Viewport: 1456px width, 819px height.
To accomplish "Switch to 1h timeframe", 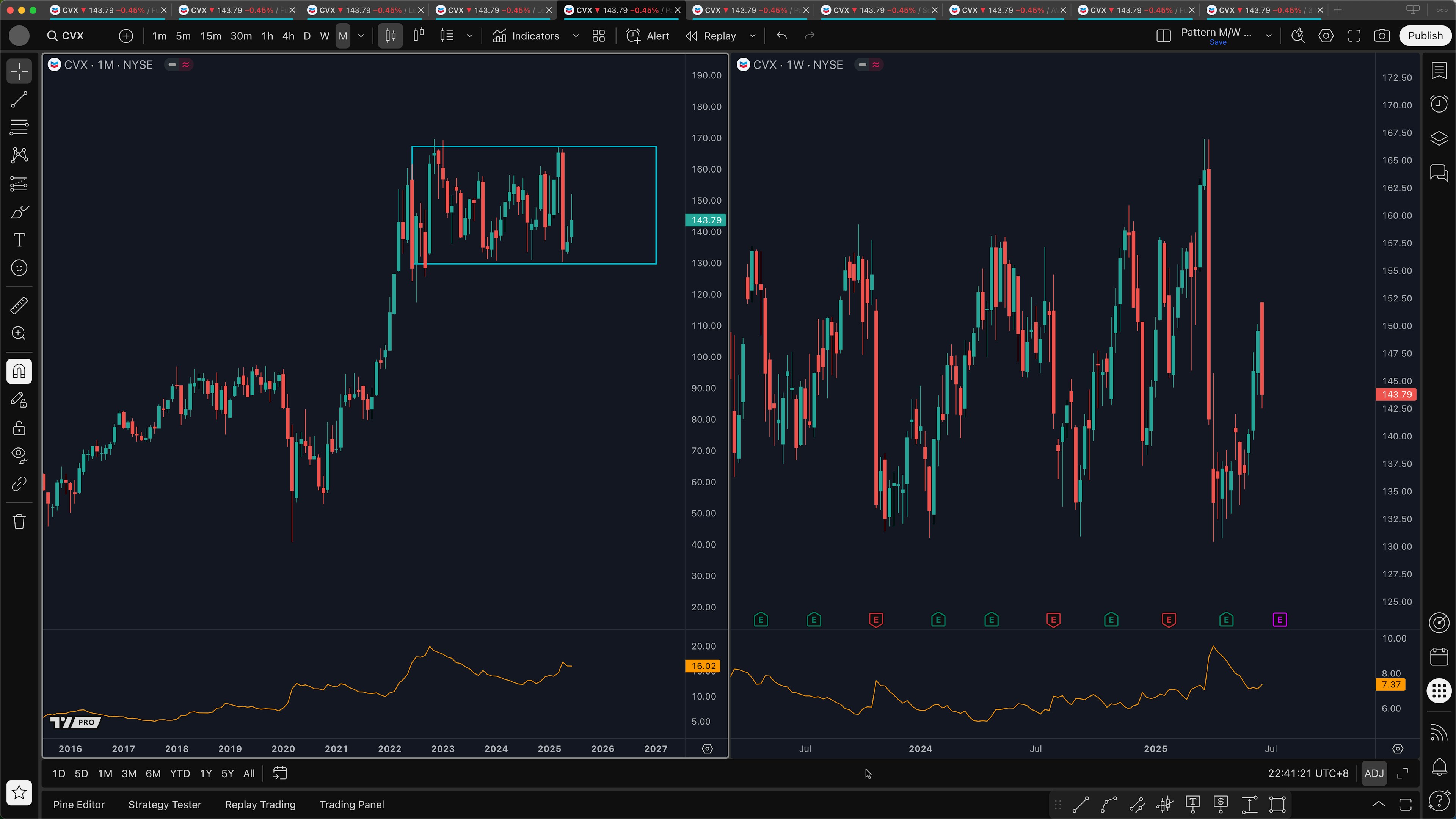I will click(x=267, y=36).
